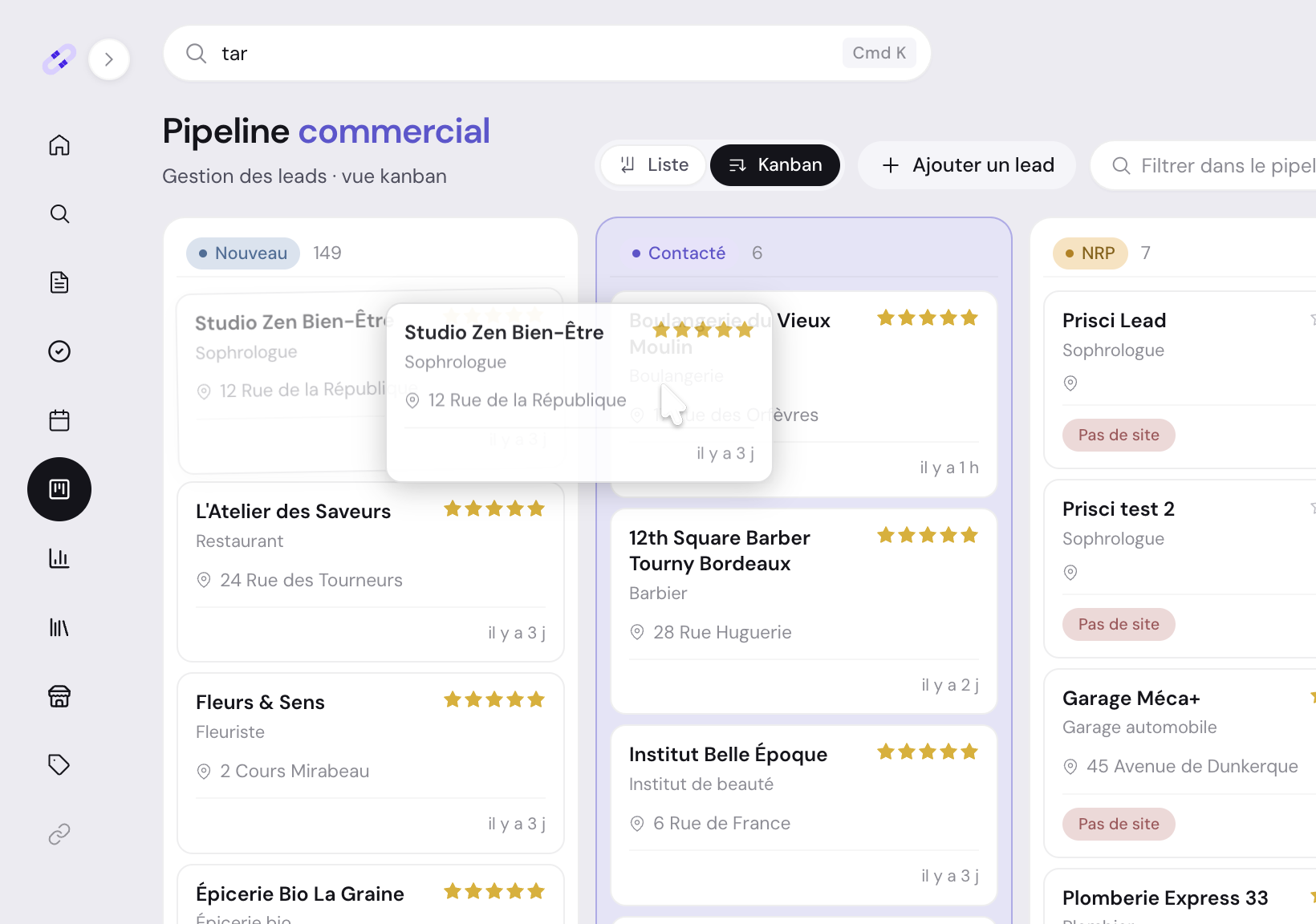Click star rating on Institut Belle Époque
Viewport: 1316px width, 924px height.
[928, 752]
